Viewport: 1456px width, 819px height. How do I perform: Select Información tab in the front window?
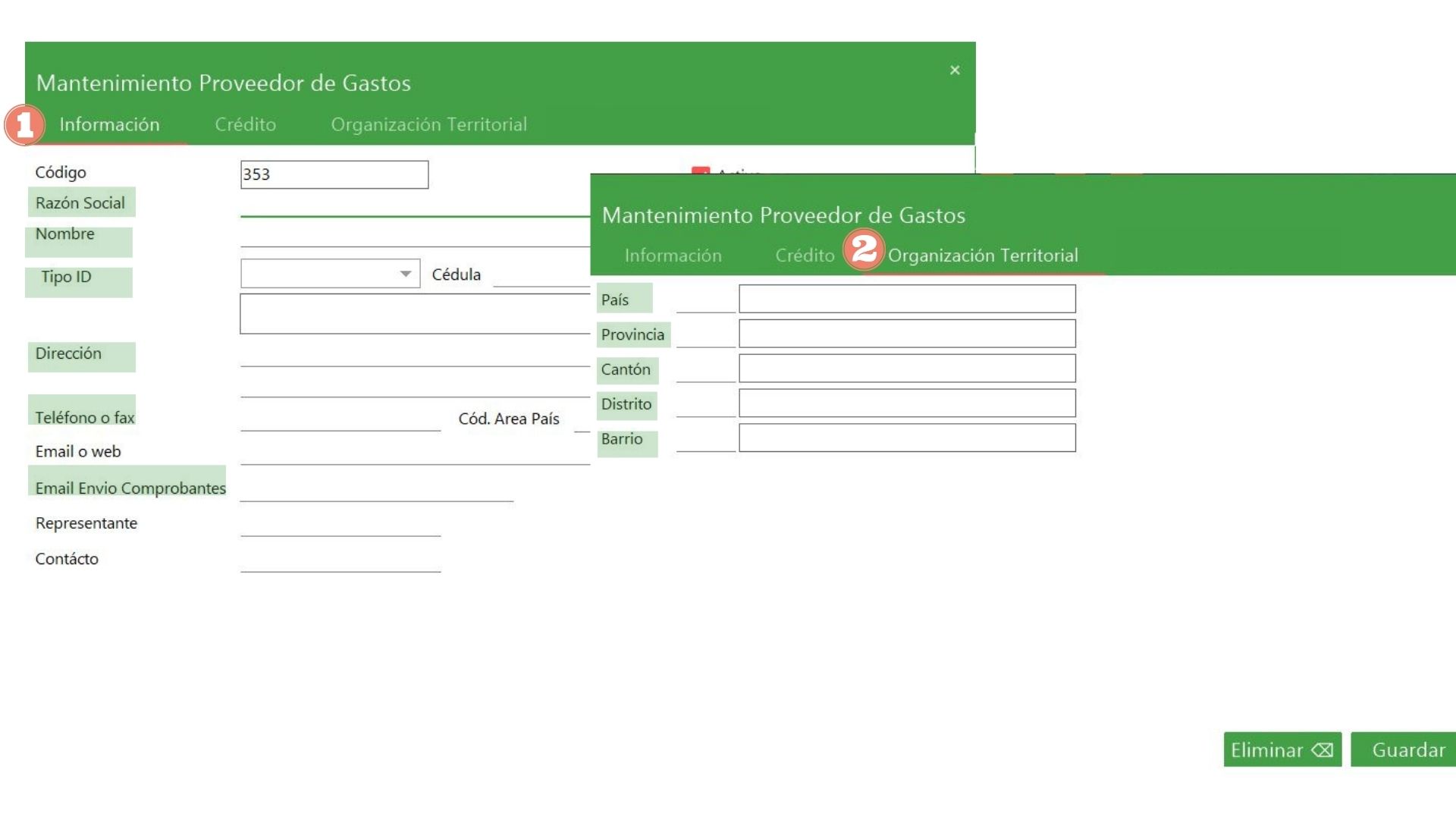673,256
